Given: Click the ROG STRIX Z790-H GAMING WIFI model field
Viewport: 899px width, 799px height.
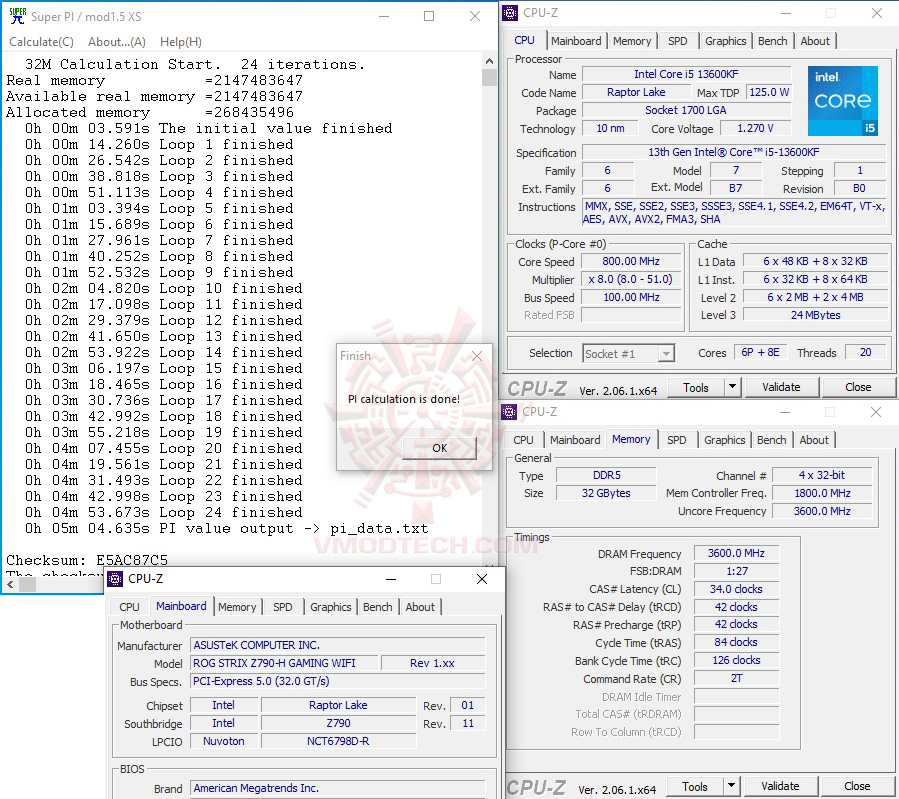Looking at the screenshot, I should (284, 663).
